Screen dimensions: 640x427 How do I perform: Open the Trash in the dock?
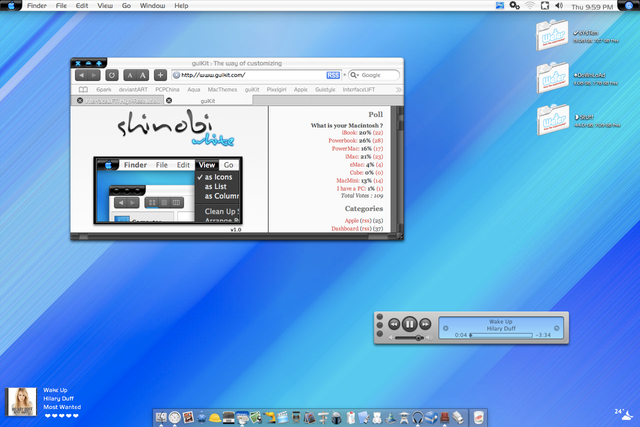[478, 417]
